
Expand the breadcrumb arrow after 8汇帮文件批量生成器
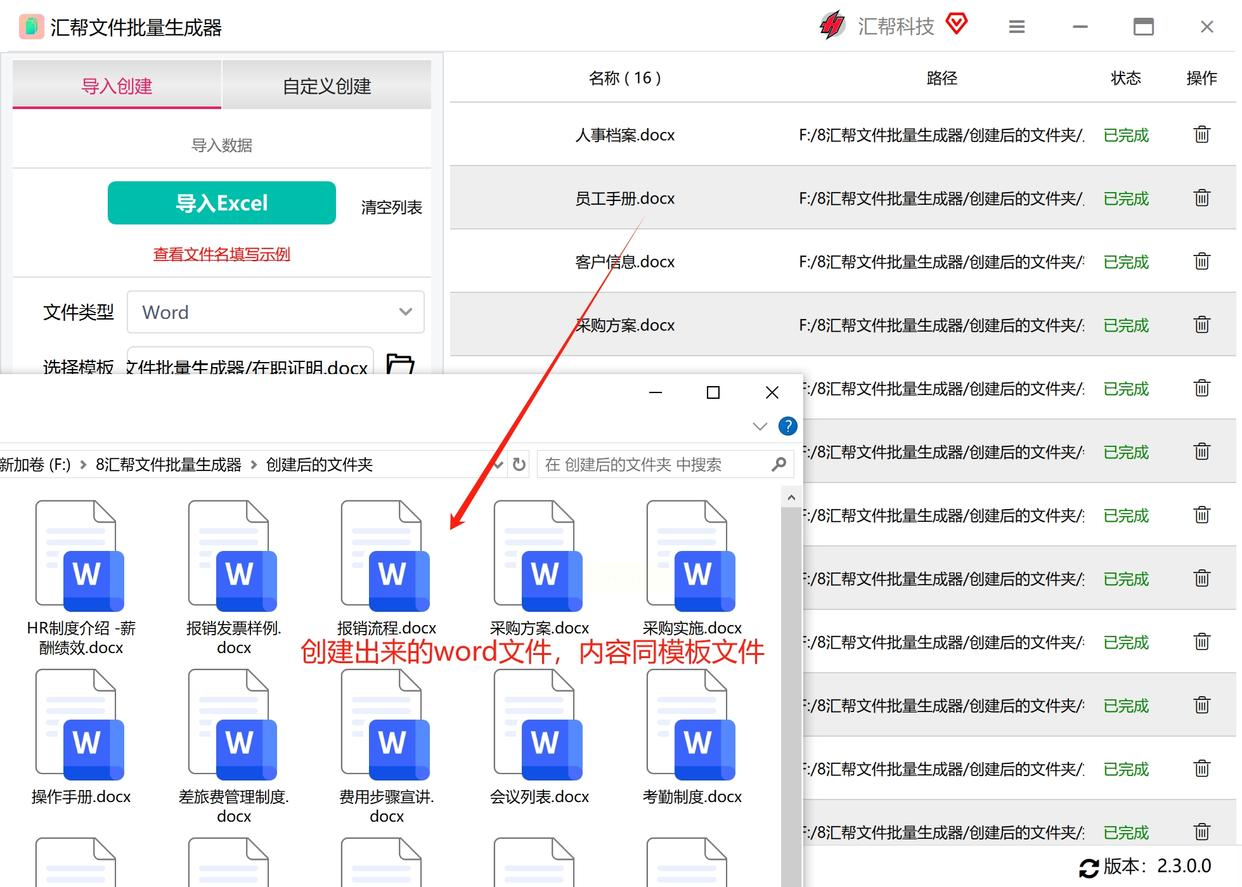(x=254, y=464)
